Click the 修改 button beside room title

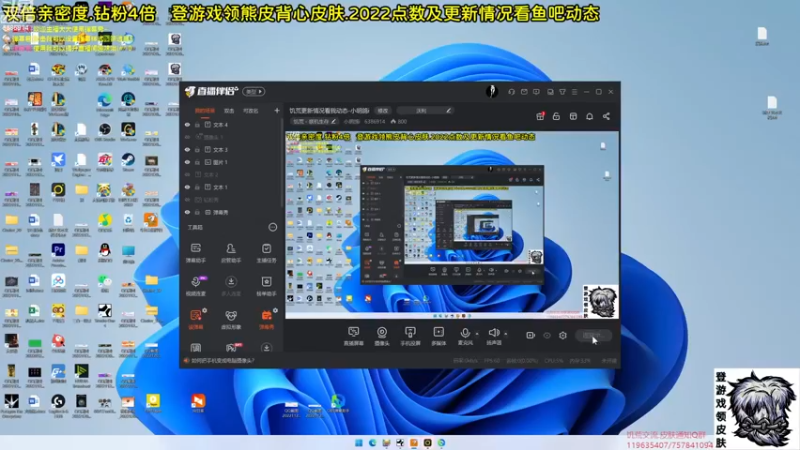383,110
